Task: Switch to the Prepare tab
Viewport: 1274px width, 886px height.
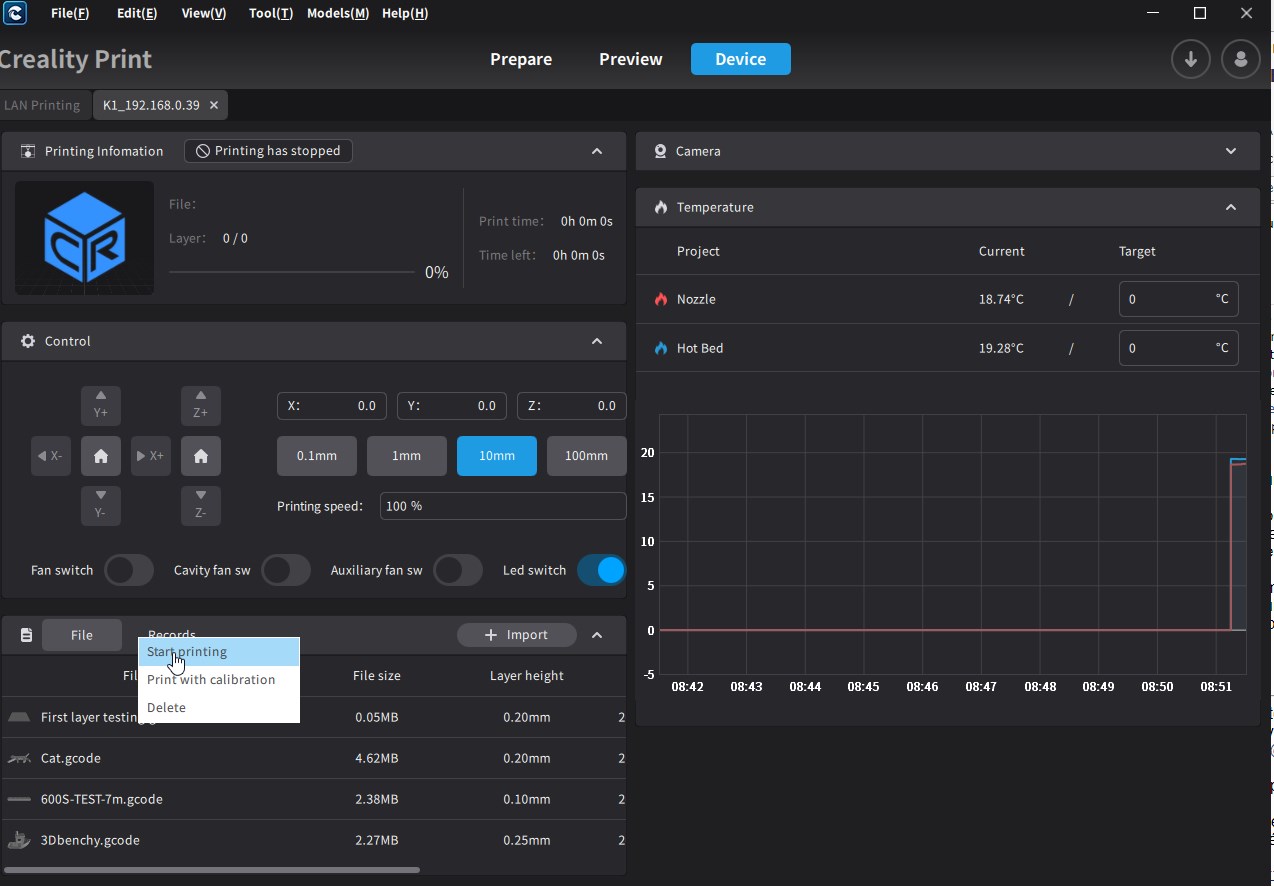Action: click(x=520, y=59)
